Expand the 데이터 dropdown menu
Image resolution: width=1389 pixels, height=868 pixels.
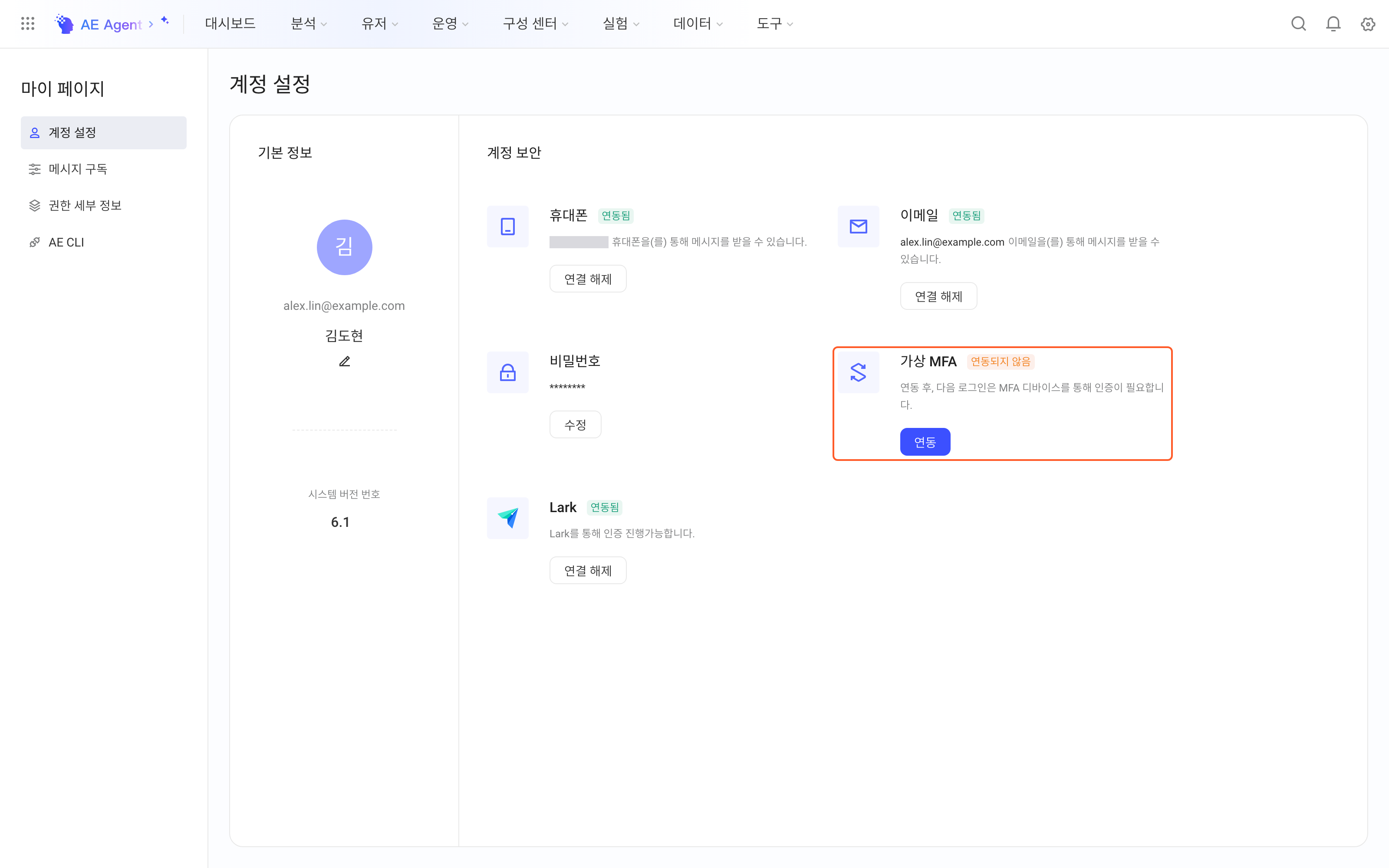pyautogui.click(x=698, y=23)
